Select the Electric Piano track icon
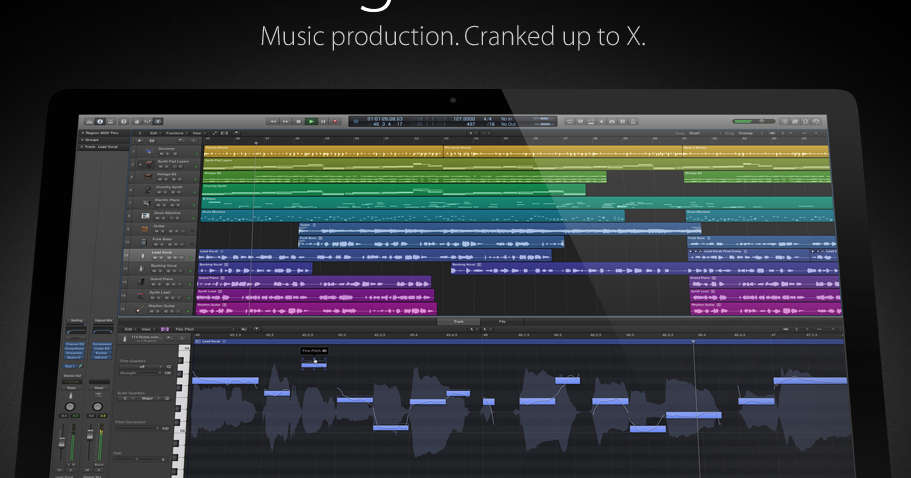The width and height of the screenshot is (911, 478). pos(146,203)
